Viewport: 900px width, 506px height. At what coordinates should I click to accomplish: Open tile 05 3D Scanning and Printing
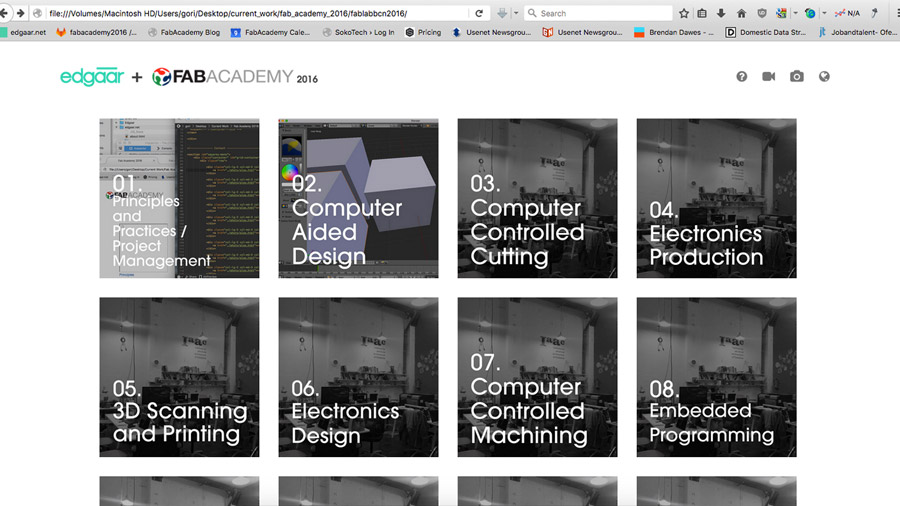tap(179, 377)
